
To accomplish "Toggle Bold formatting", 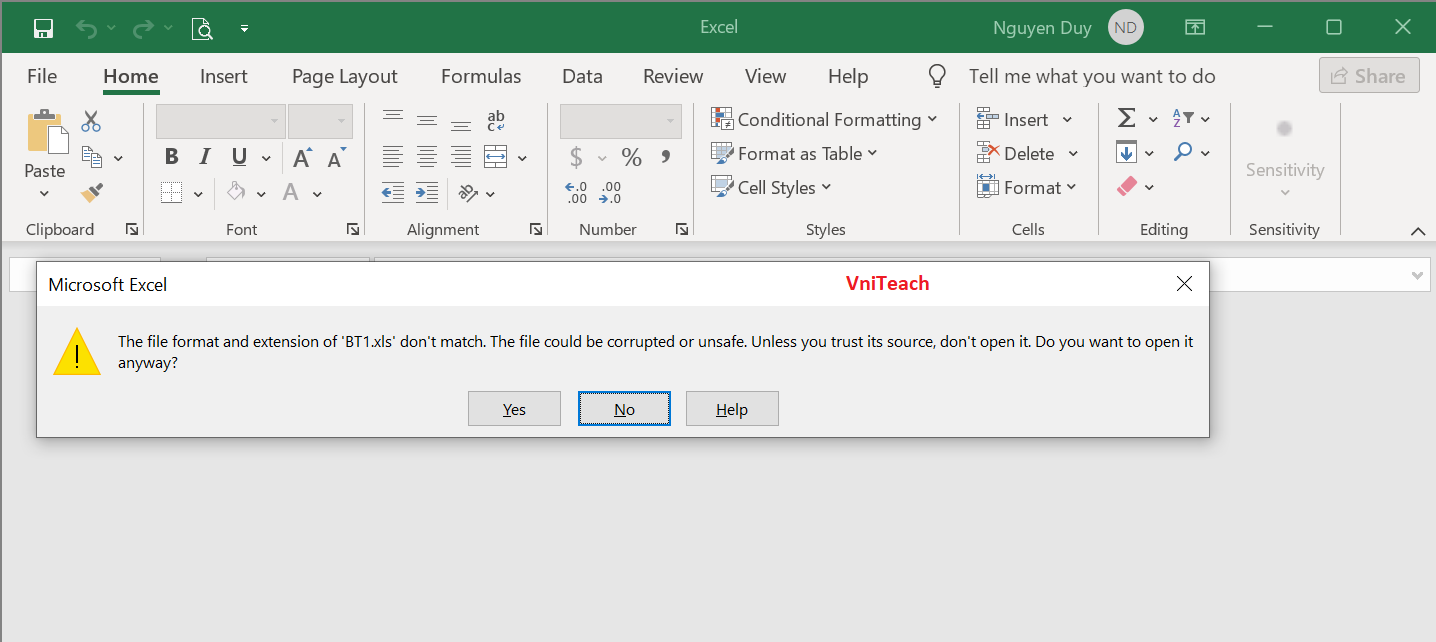I will (171, 157).
